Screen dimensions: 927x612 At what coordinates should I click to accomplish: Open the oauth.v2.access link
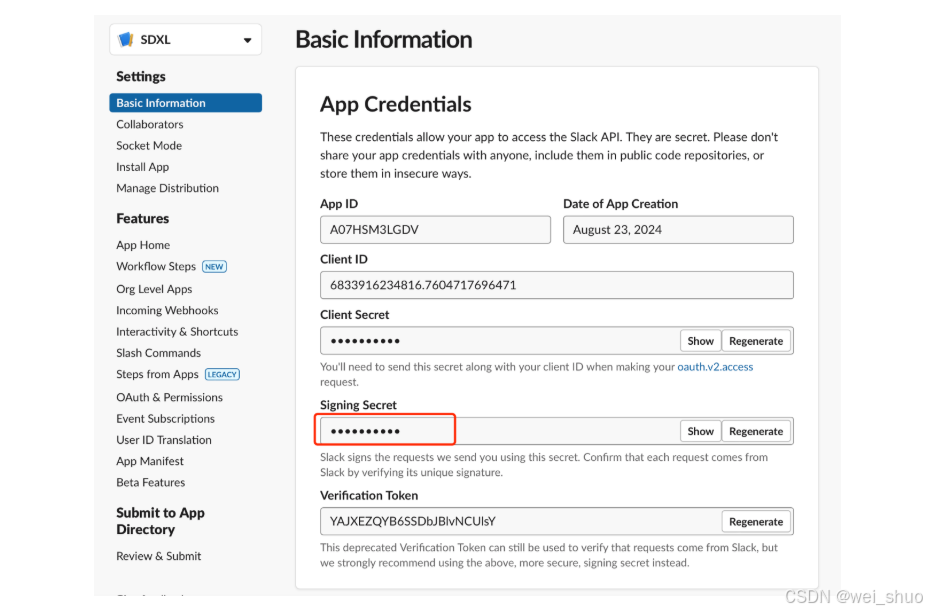click(x=715, y=367)
